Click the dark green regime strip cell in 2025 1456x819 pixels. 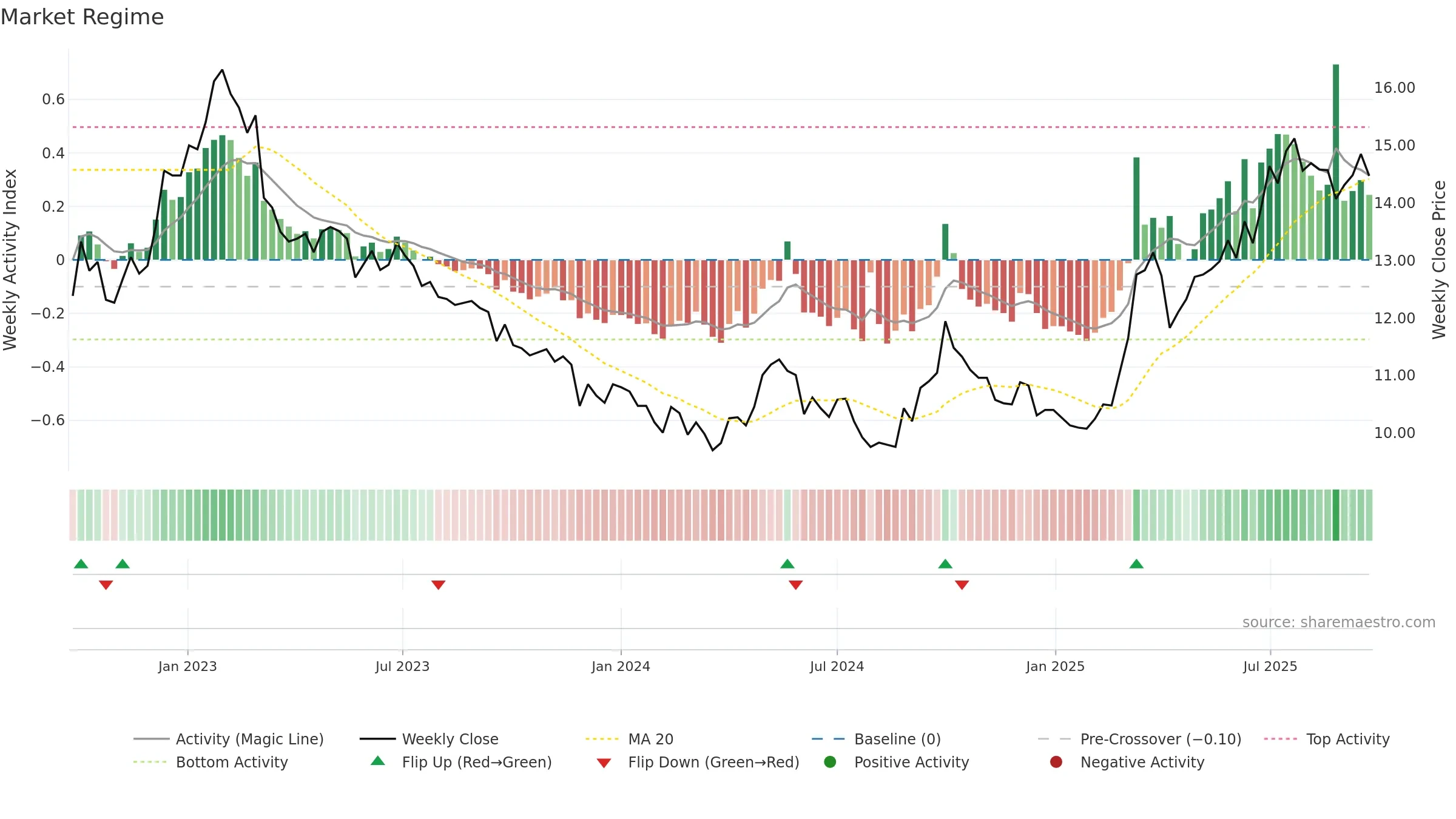pyautogui.click(x=1336, y=515)
